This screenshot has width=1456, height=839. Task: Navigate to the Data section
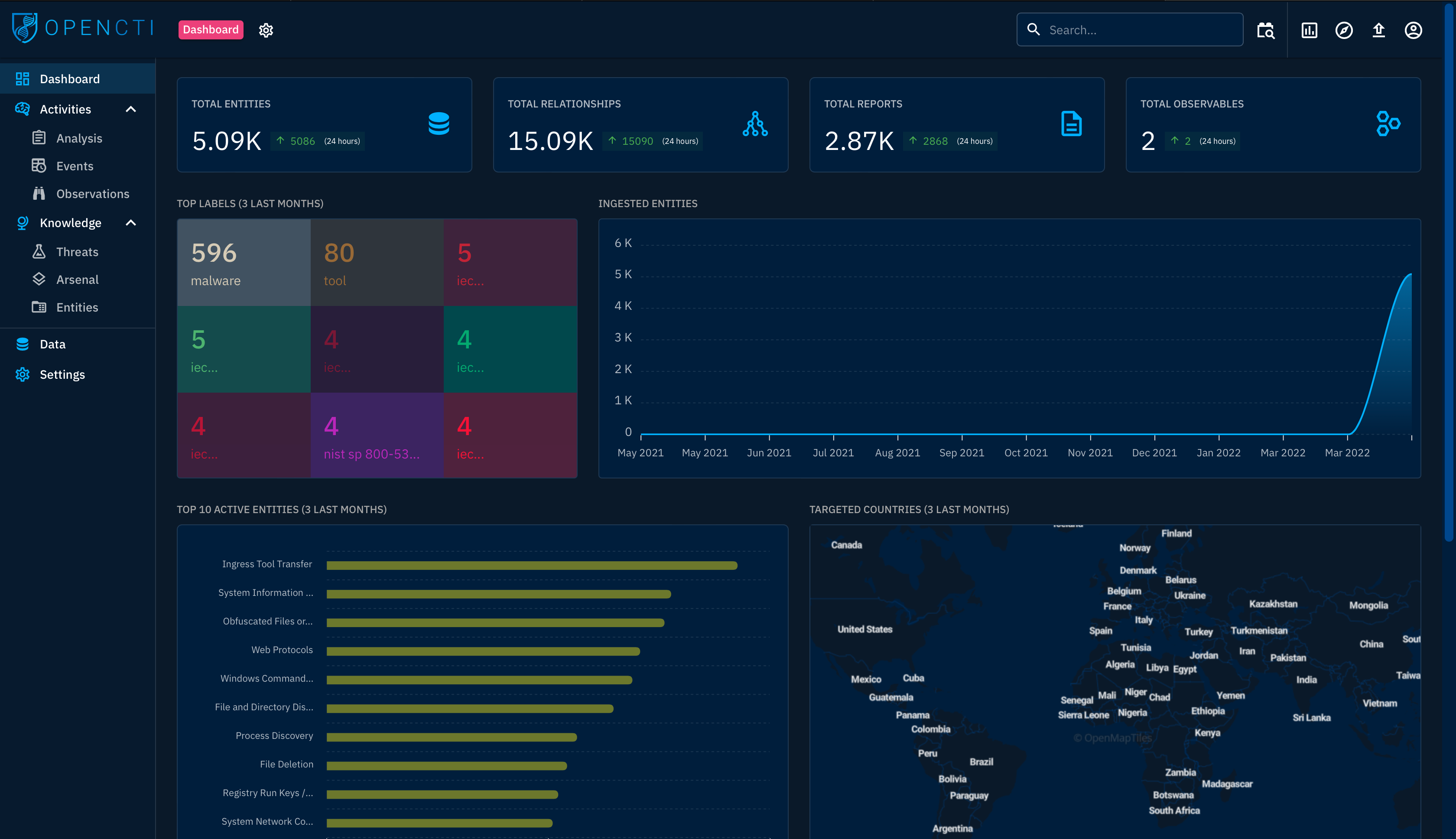(x=52, y=344)
